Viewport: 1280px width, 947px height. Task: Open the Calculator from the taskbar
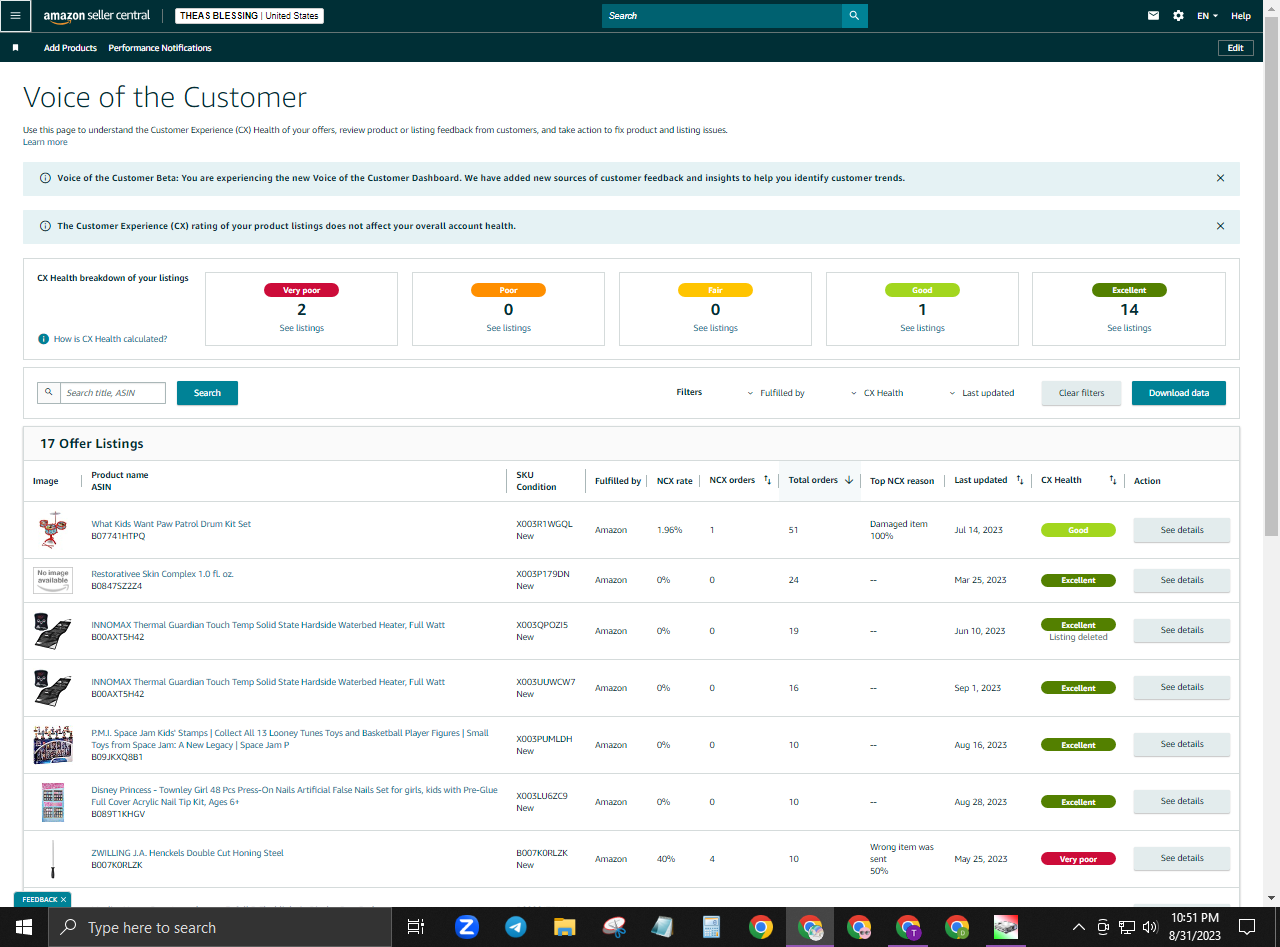712,927
